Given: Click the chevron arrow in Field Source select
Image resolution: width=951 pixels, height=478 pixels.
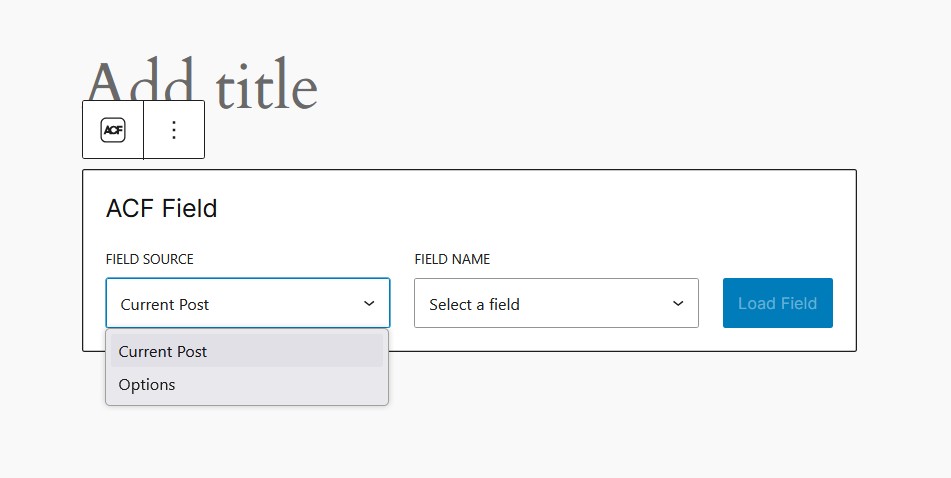Looking at the screenshot, I should pyautogui.click(x=369, y=303).
